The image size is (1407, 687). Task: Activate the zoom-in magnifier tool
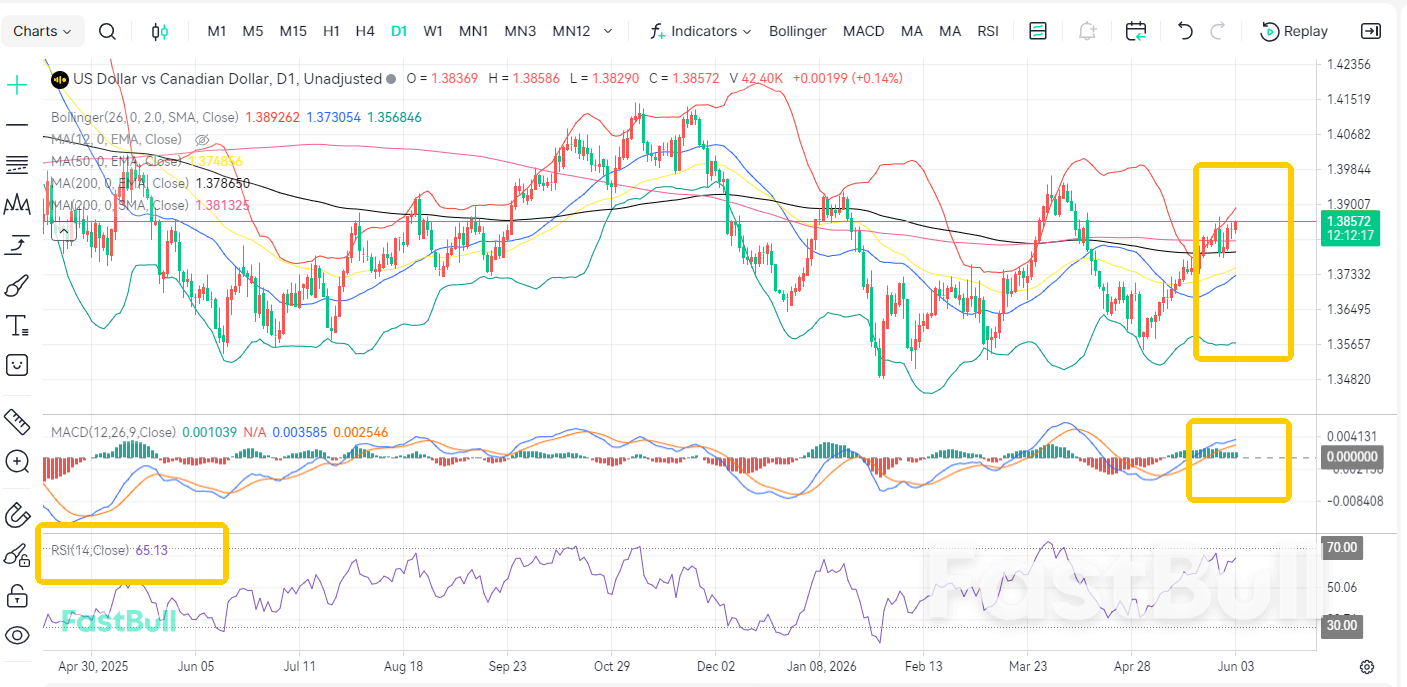(x=17, y=461)
